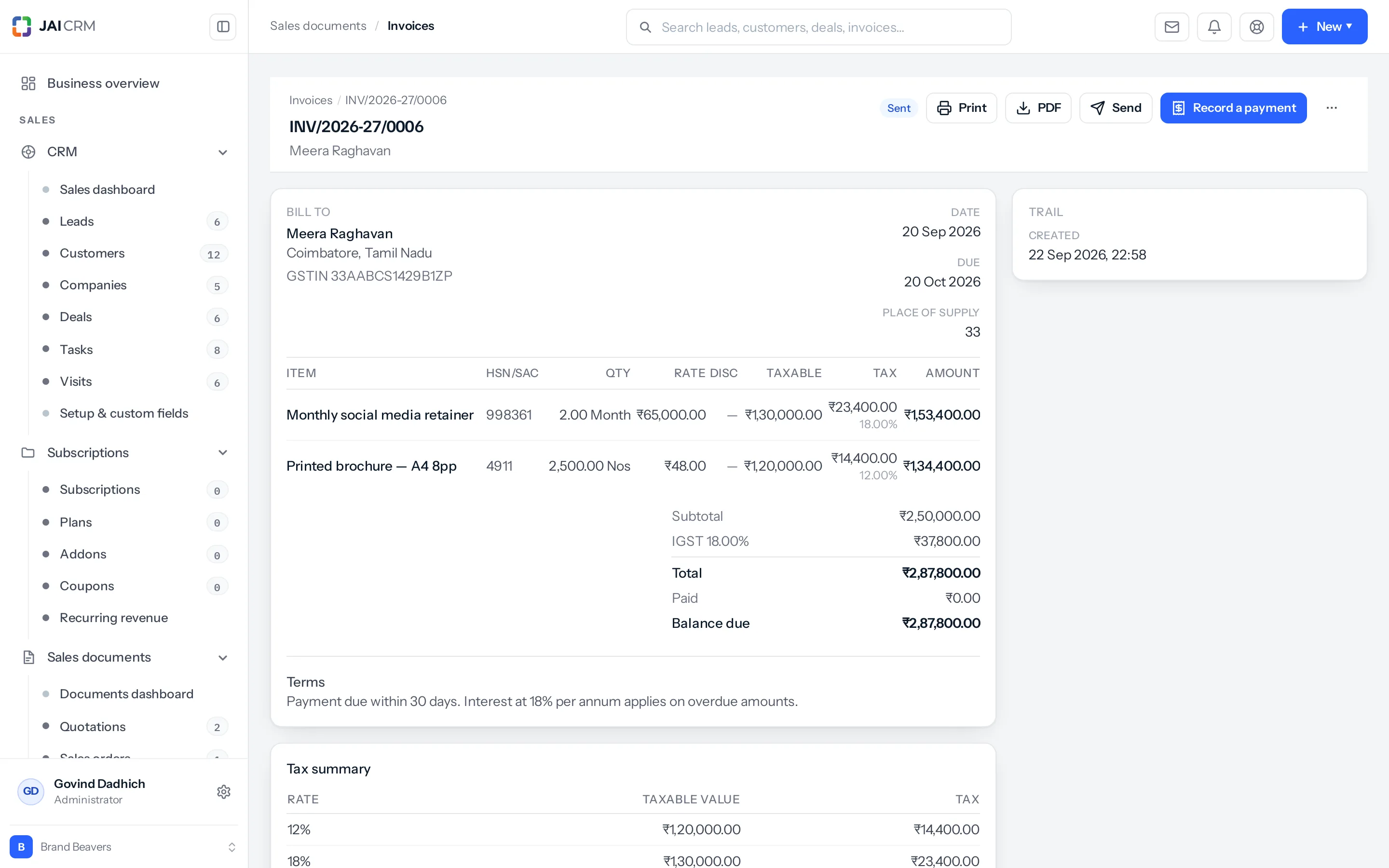Click the Sales documents file icon
This screenshot has width=1389, height=868.
point(28,657)
